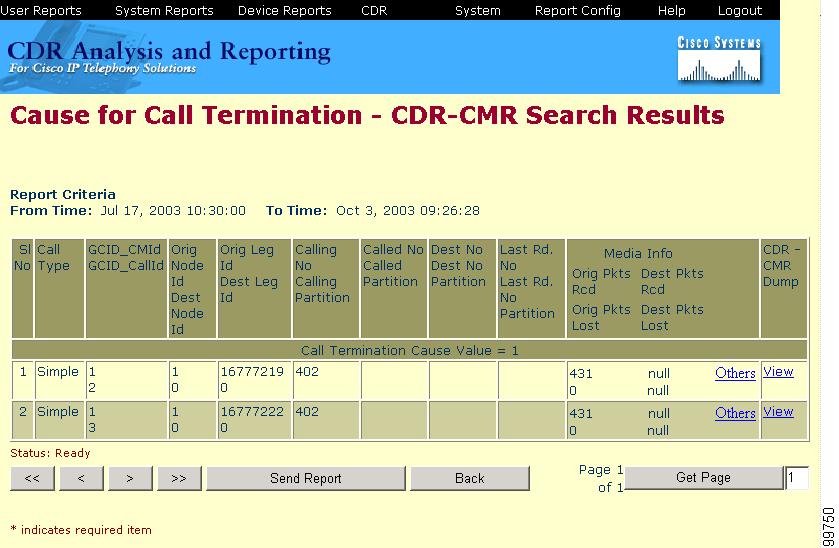Click the GCID_CMId column header
The image size is (839, 548).
126,288
